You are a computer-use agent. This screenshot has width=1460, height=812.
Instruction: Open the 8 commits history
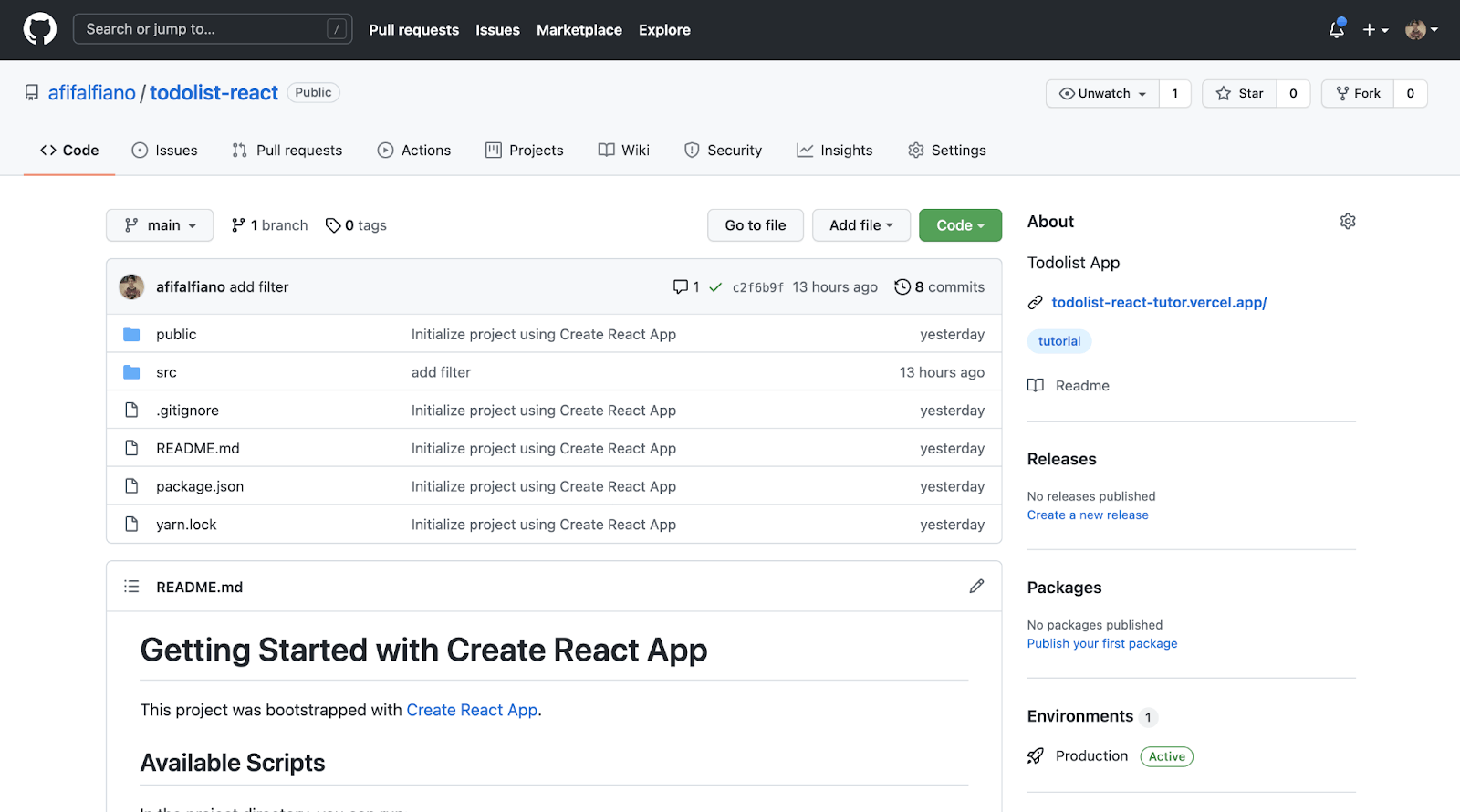[x=939, y=286]
